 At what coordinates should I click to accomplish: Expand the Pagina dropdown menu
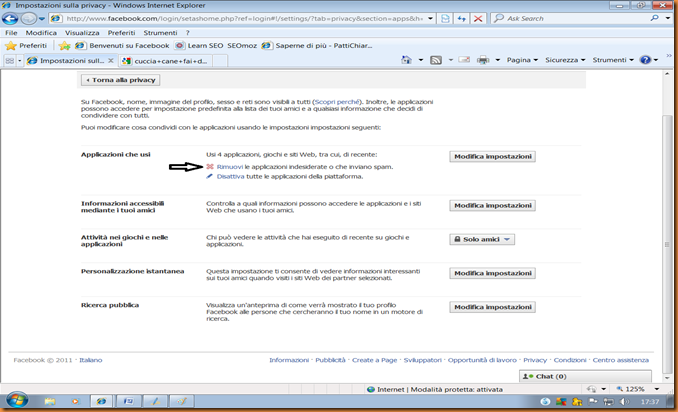522,60
